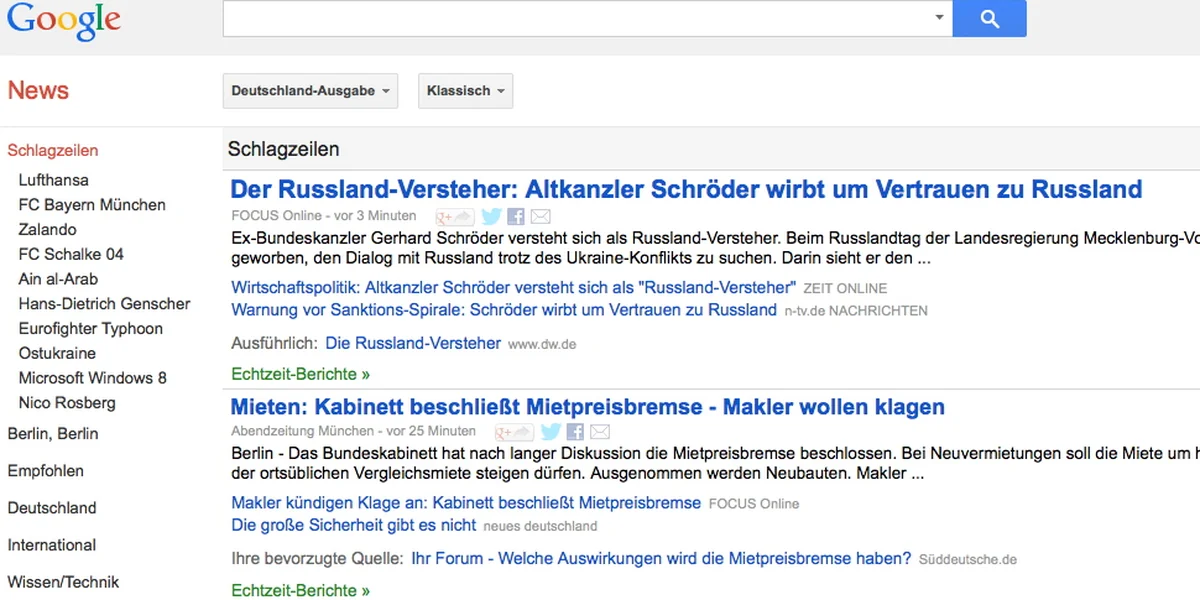Select Schlagzeilen in the left sidebar
Screen dimensions: 1200x600
click(53, 151)
